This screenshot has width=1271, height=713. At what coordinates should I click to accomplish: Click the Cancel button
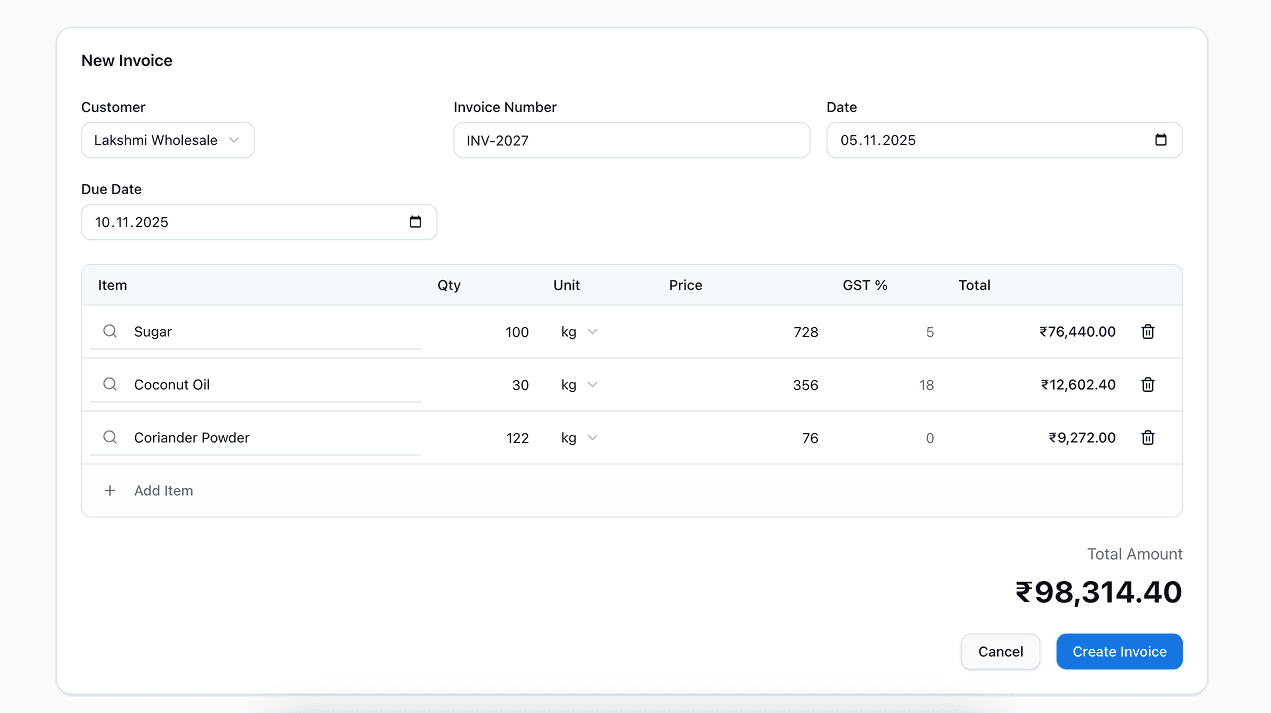click(x=1000, y=651)
